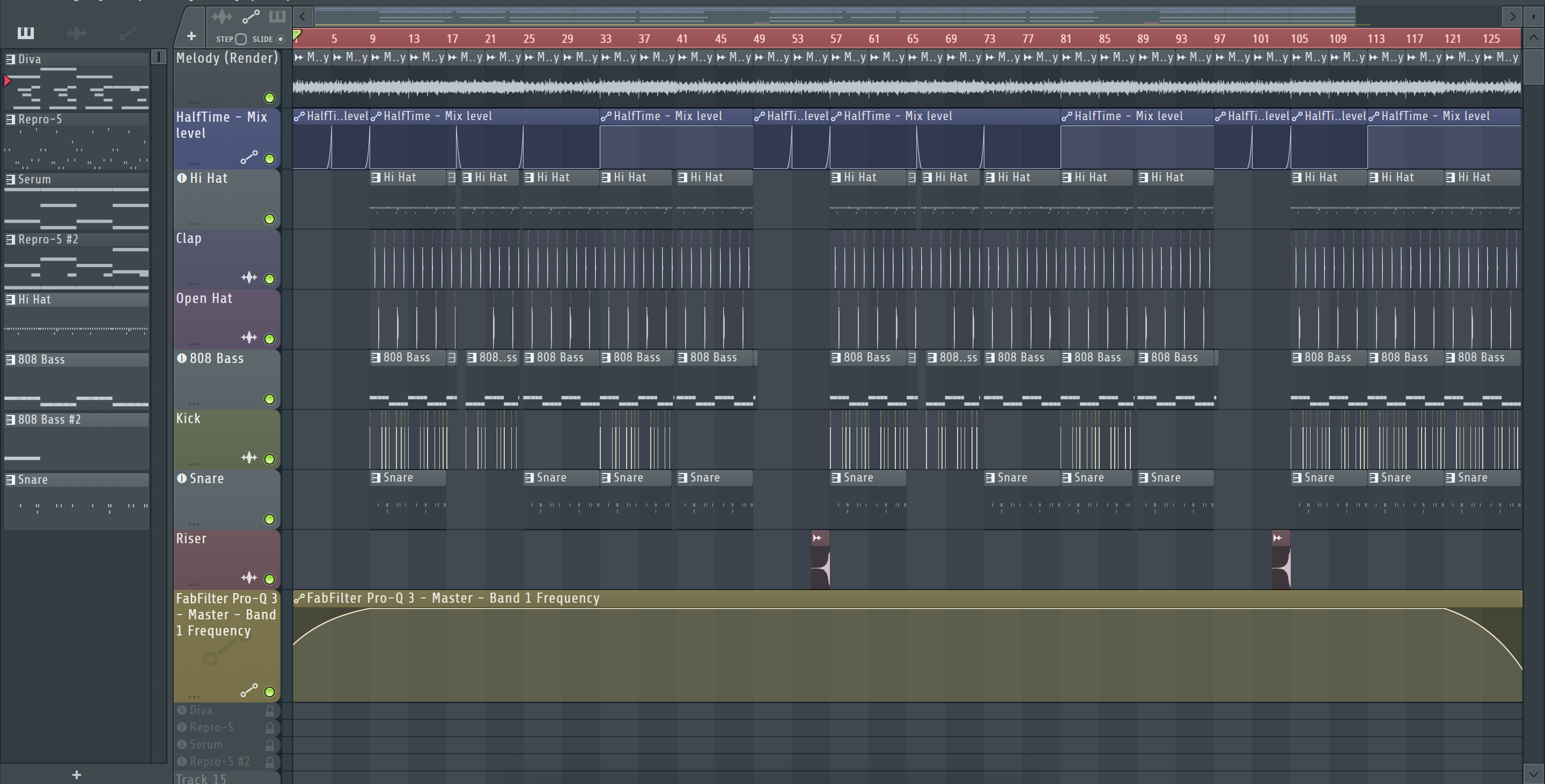Open Riser track options dots
The width and height of the screenshot is (1545, 784).
[x=194, y=583]
